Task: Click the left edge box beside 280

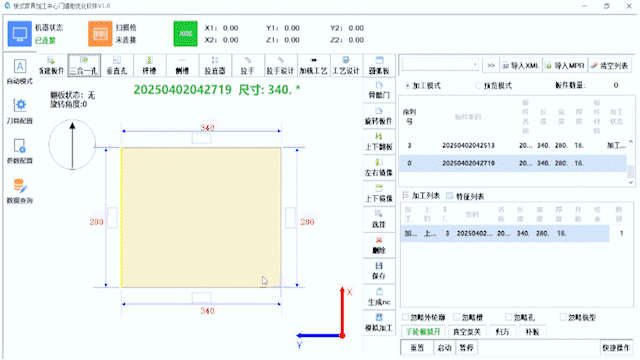Action: [112, 218]
